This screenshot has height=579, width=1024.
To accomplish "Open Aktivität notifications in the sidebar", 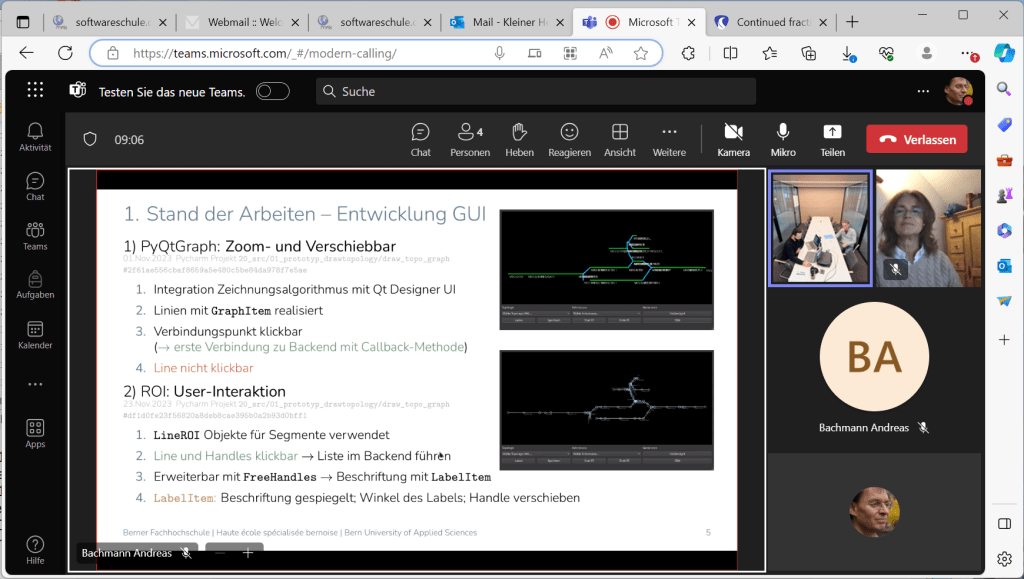I will (x=35, y=137).
